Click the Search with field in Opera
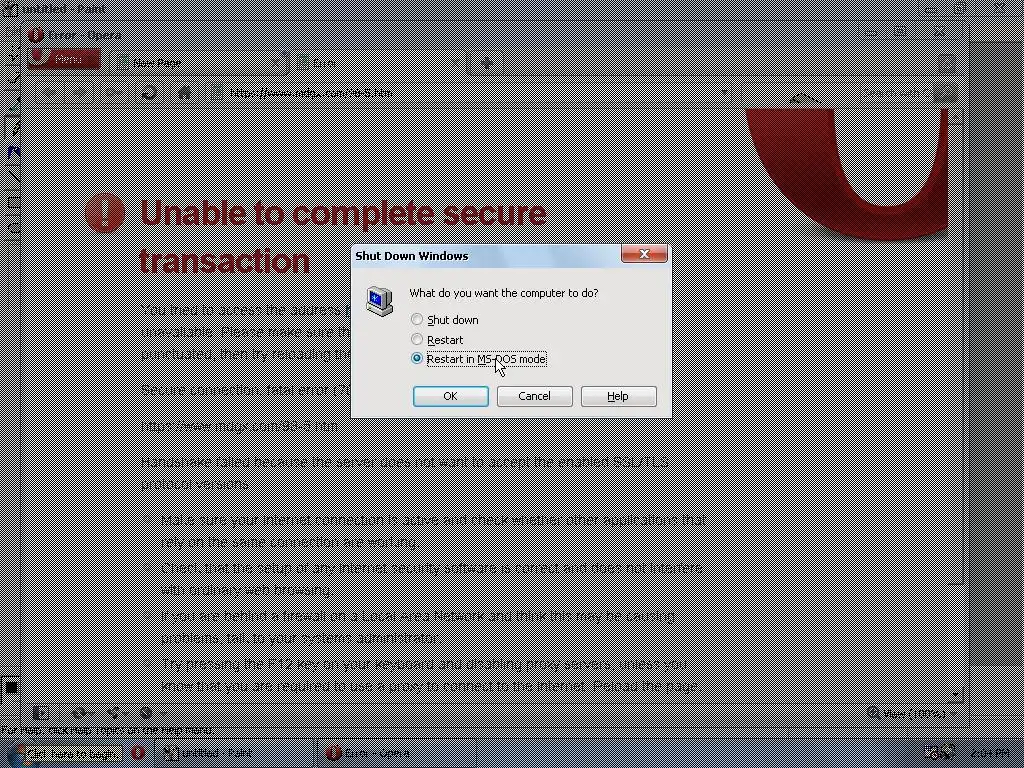The height and width of the screenshot is (768, 1024). (897, 93)
